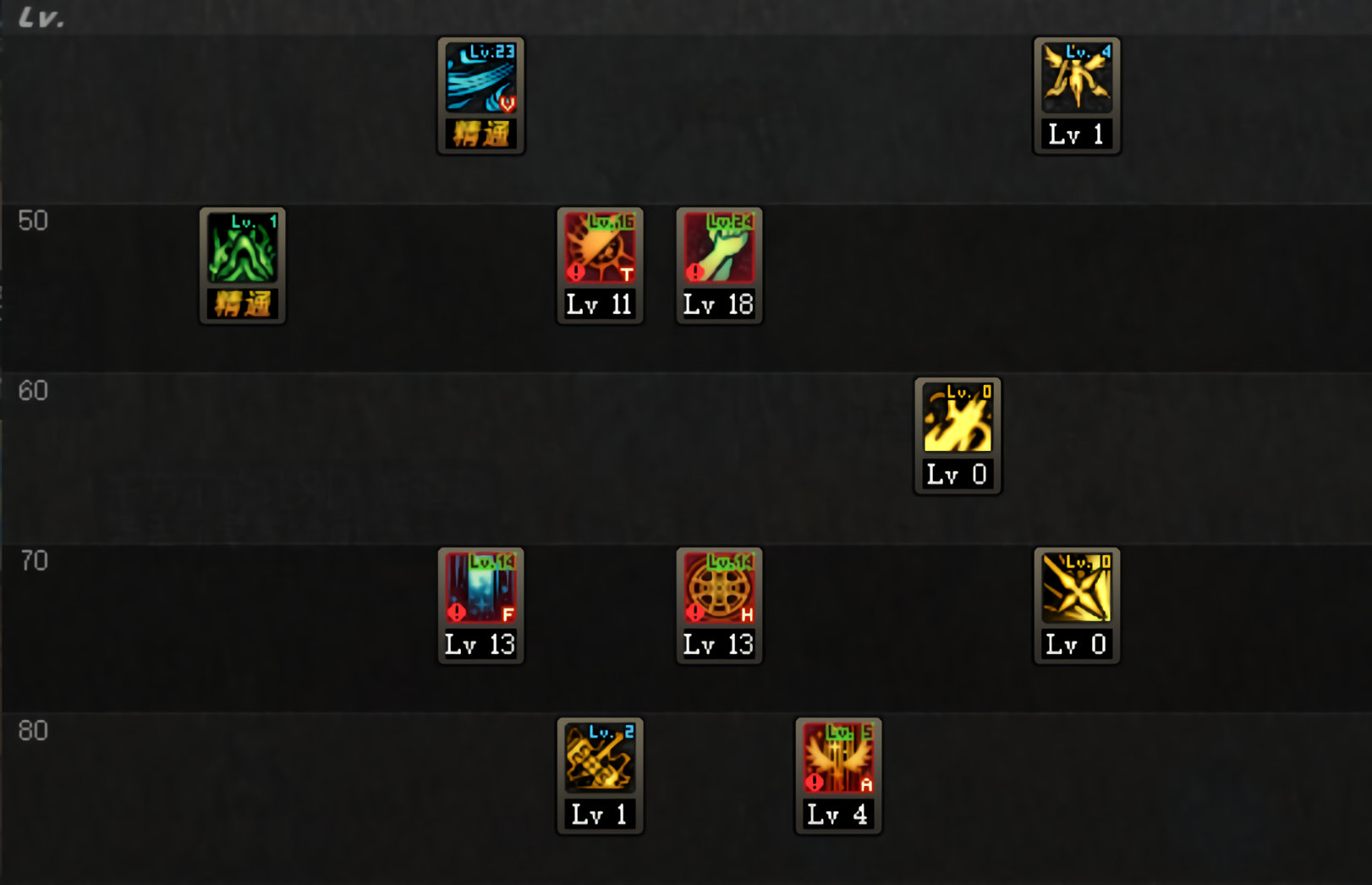Select the blue pillar skill marked F
This screenshot has height=885, width=1372.
(x=480, y=588)
